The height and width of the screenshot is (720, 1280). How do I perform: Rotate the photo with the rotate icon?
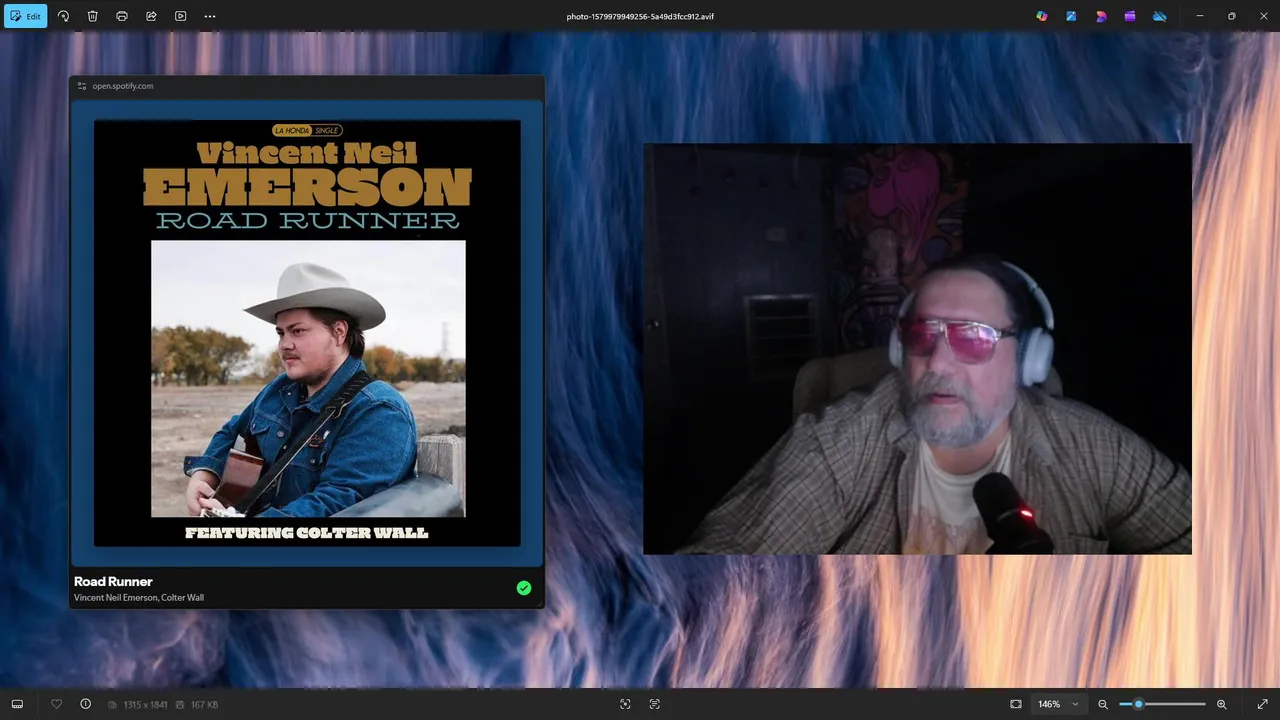[63, 16]
